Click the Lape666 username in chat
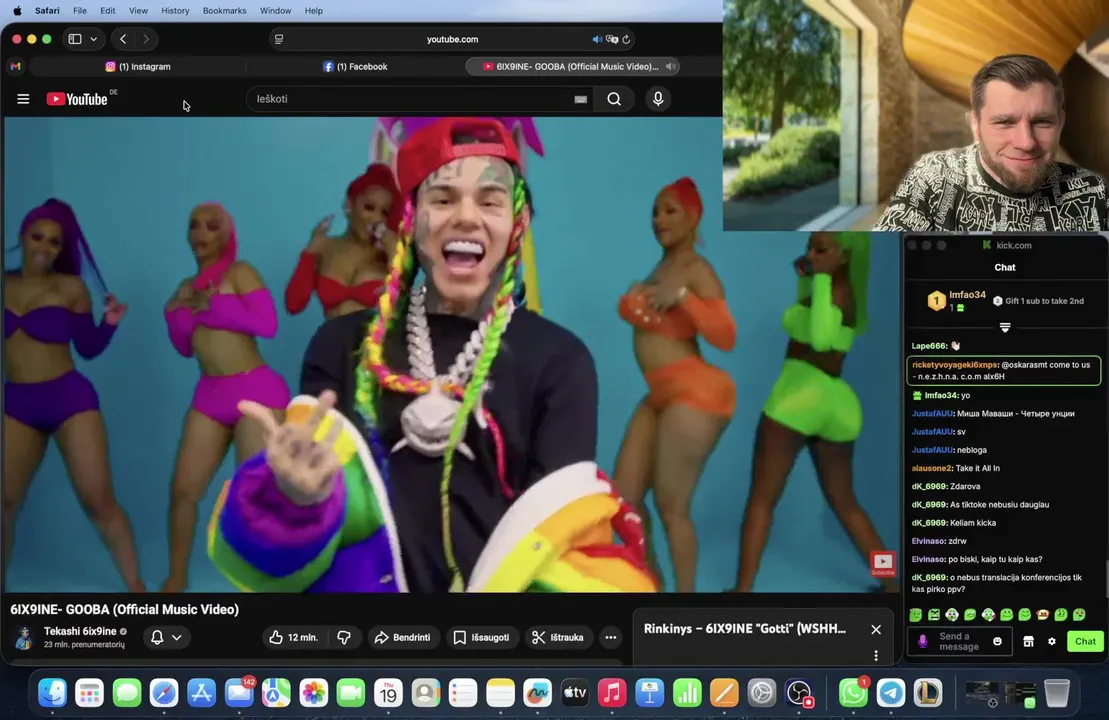Image resolution: width=1109 pixels, height=720 pixels. (x=929, y=346)
